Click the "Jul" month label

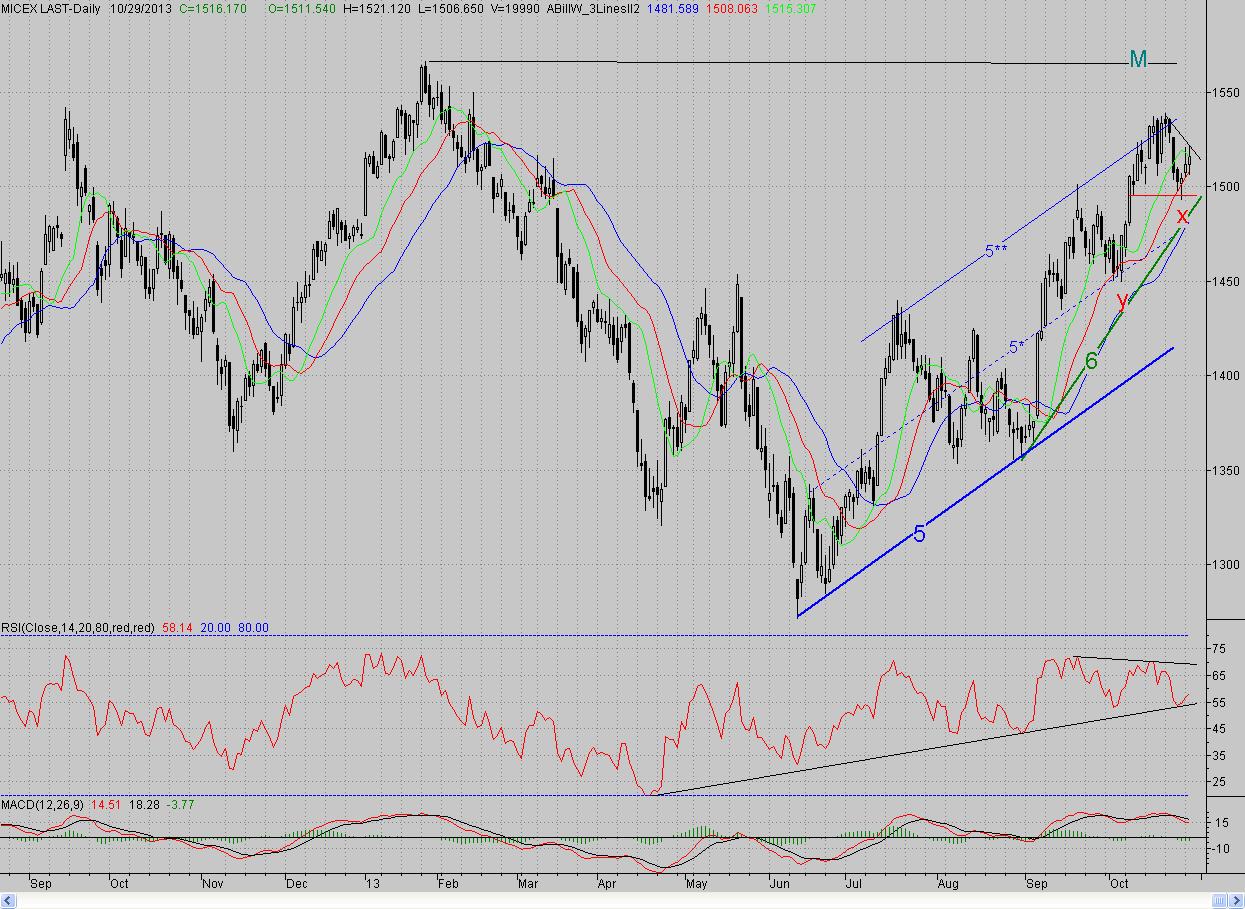coord(853,884)
